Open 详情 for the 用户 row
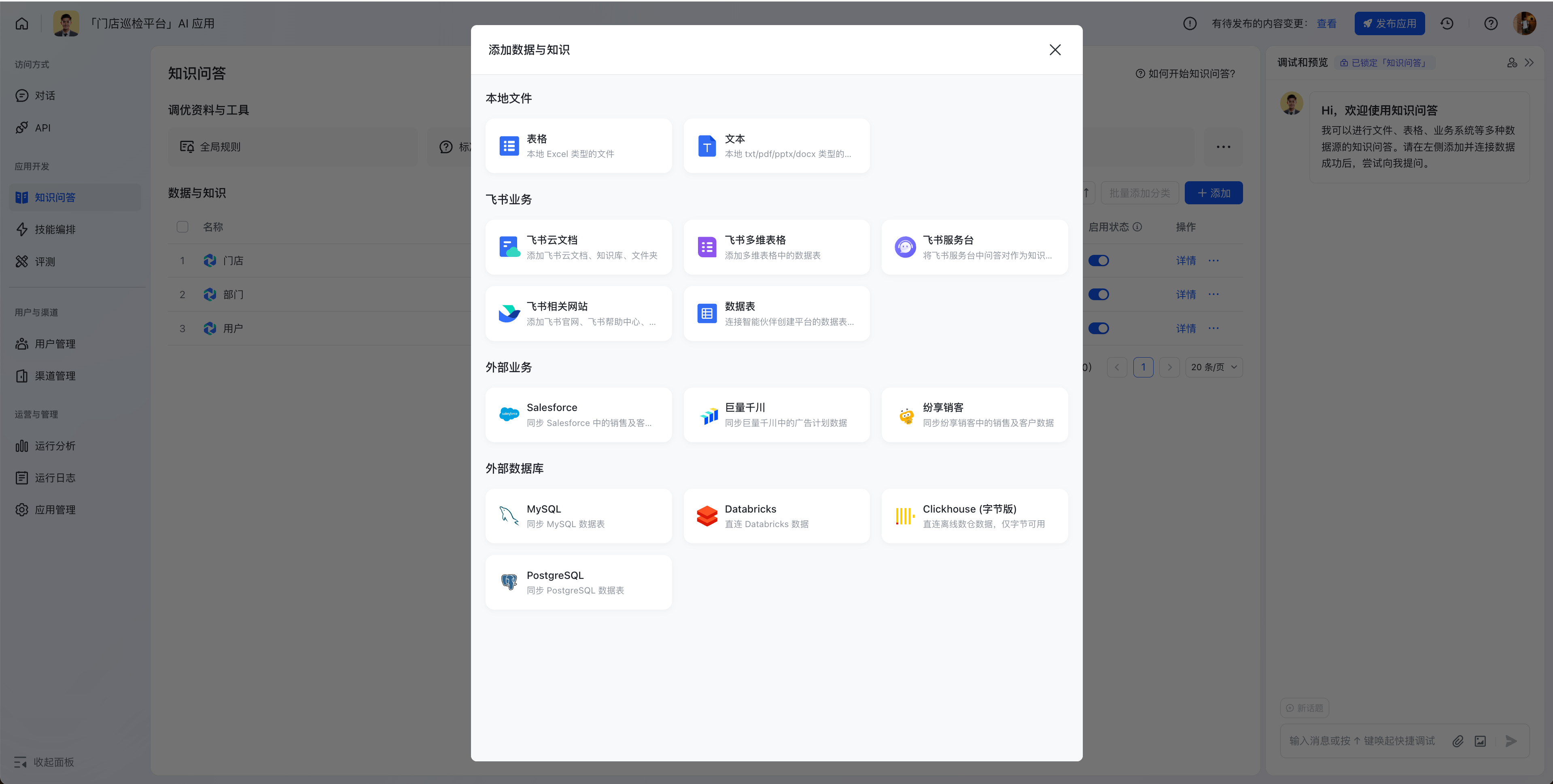 (1186, 328)
